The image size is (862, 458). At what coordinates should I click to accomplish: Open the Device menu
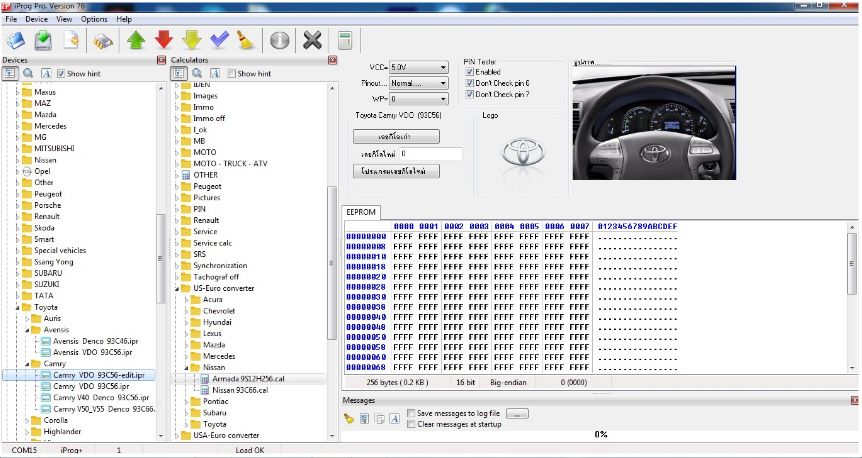(36, 19)
